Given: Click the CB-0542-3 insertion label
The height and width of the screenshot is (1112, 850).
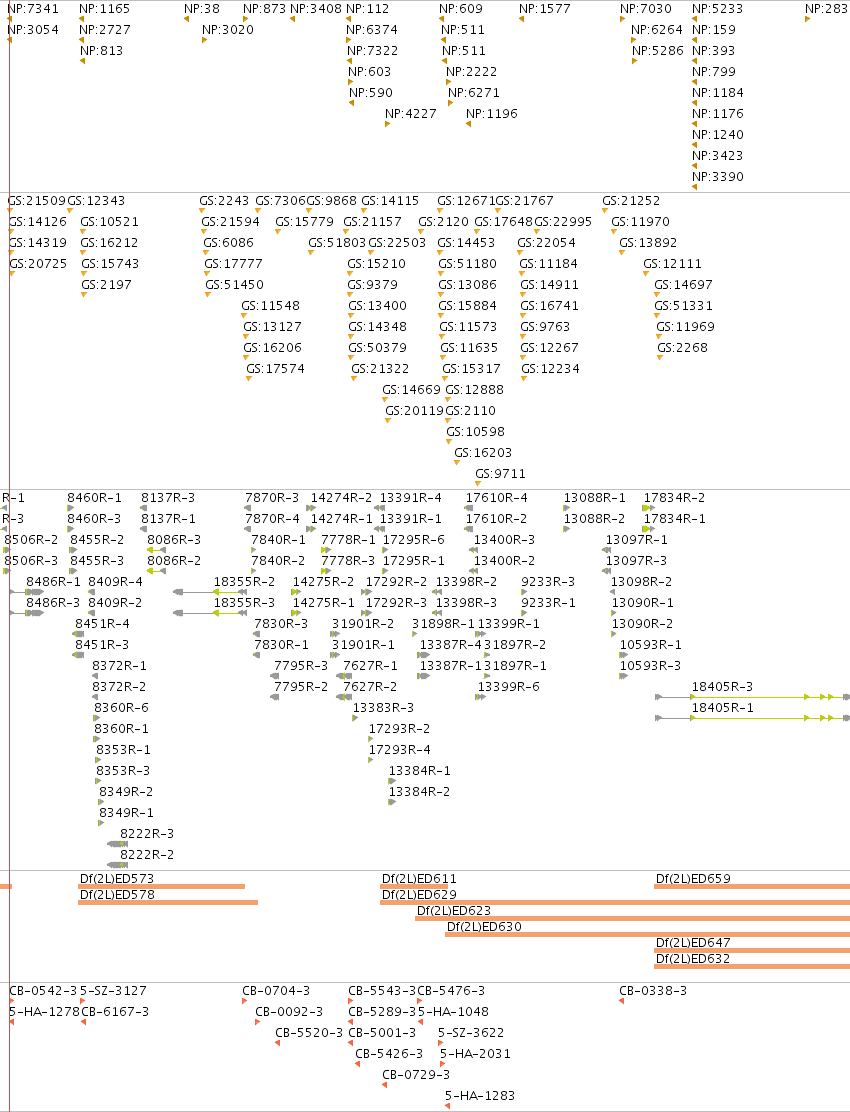Looking at the screenshot, I should [x=43, y=991].
